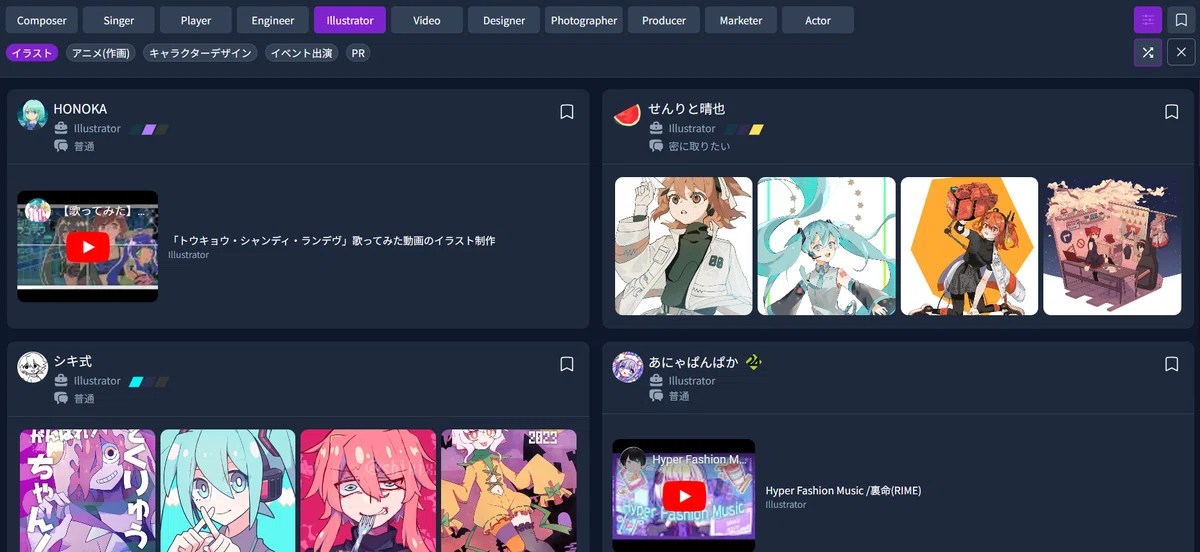Click シキ式's cyan skill level bars
The height and width of the screenshot is (552, 1200).
click(149, 381)
